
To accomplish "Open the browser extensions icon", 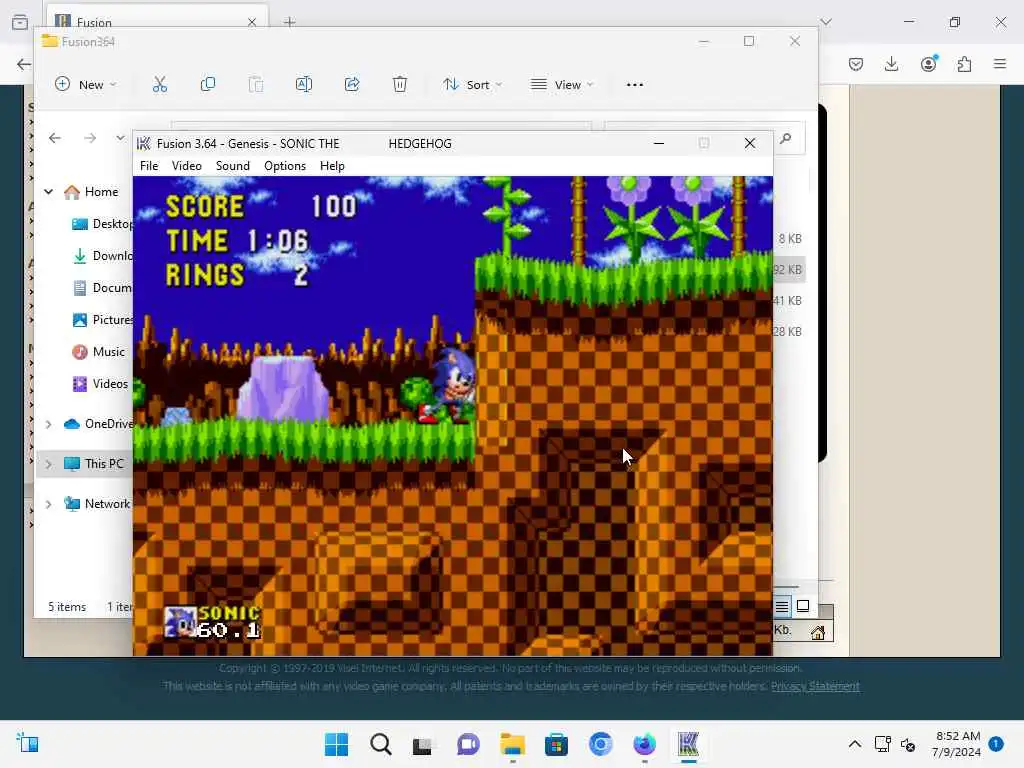I will (x=965, y=64).
